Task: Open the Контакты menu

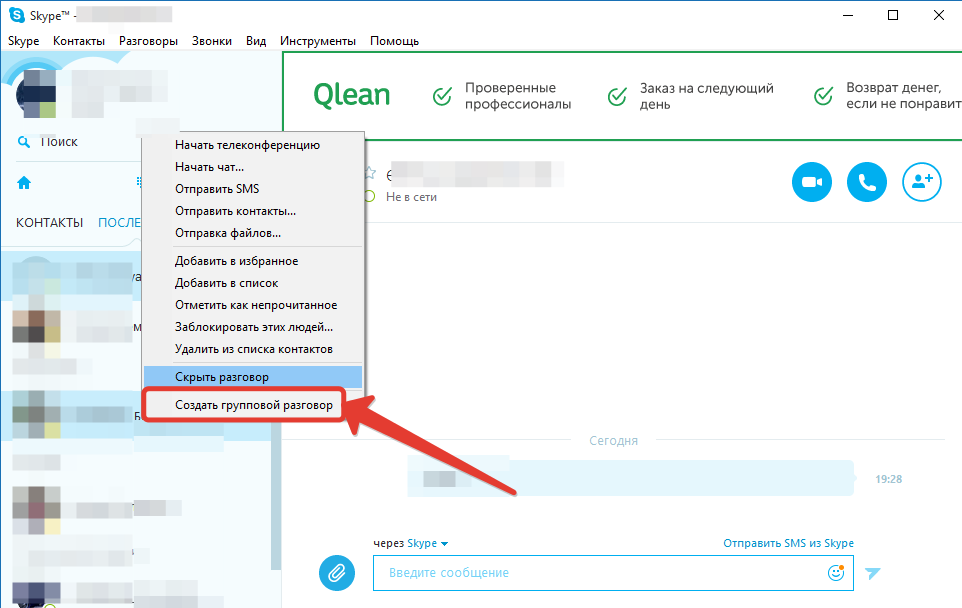Action: pyautogui.click(x=79, y=41)
